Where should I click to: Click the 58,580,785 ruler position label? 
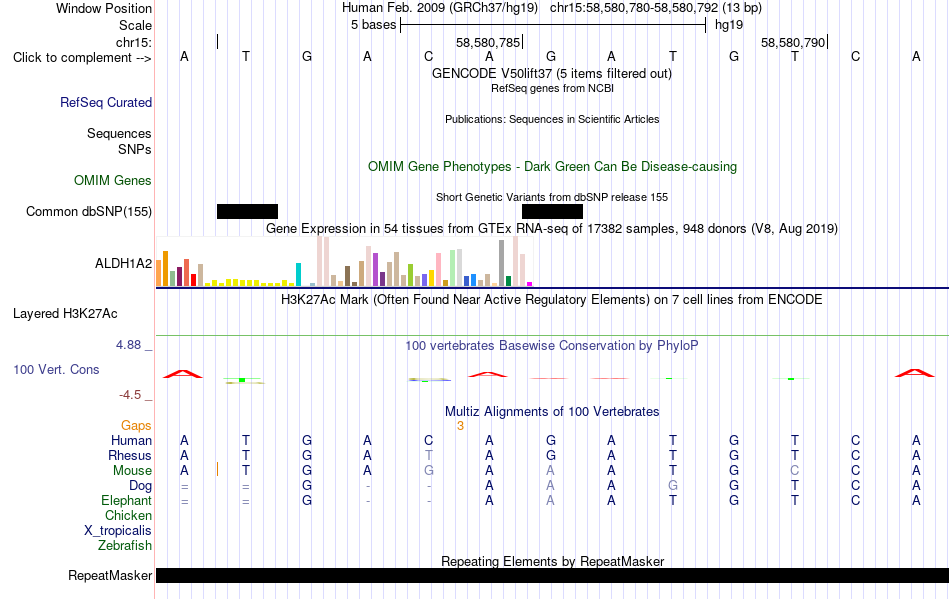(488, 43)
